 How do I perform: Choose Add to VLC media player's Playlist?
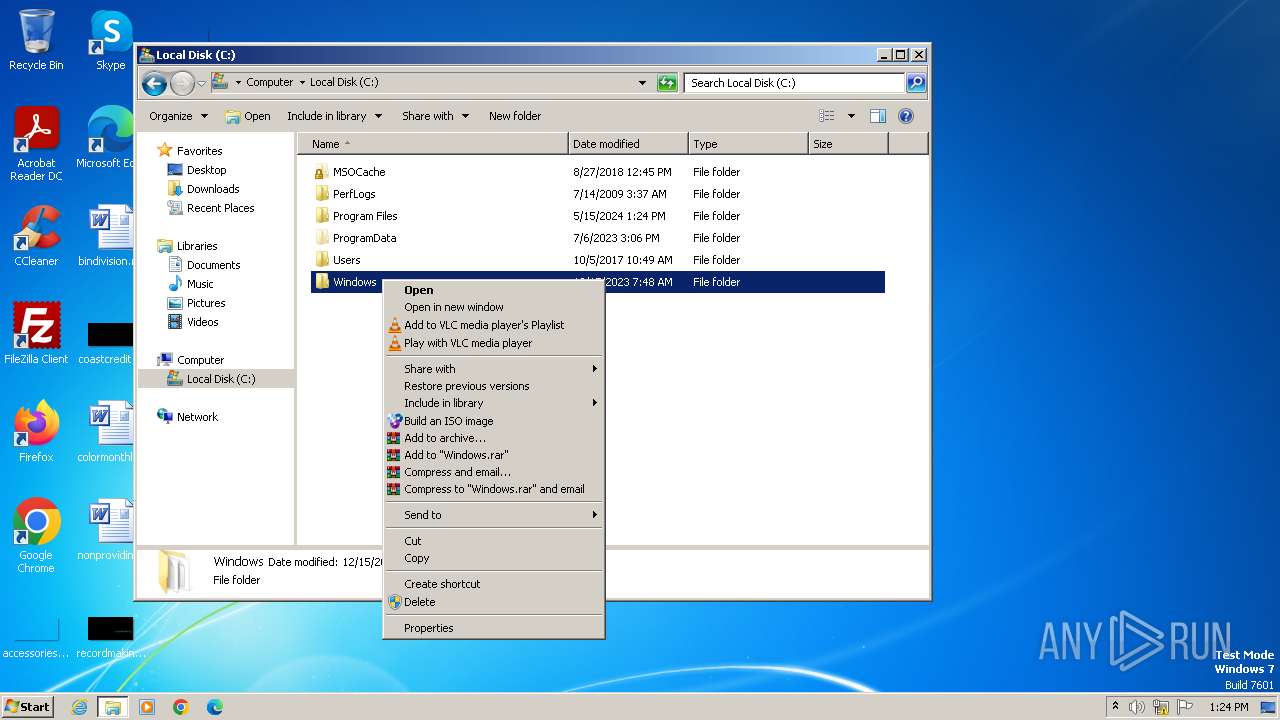click(494, 325)
